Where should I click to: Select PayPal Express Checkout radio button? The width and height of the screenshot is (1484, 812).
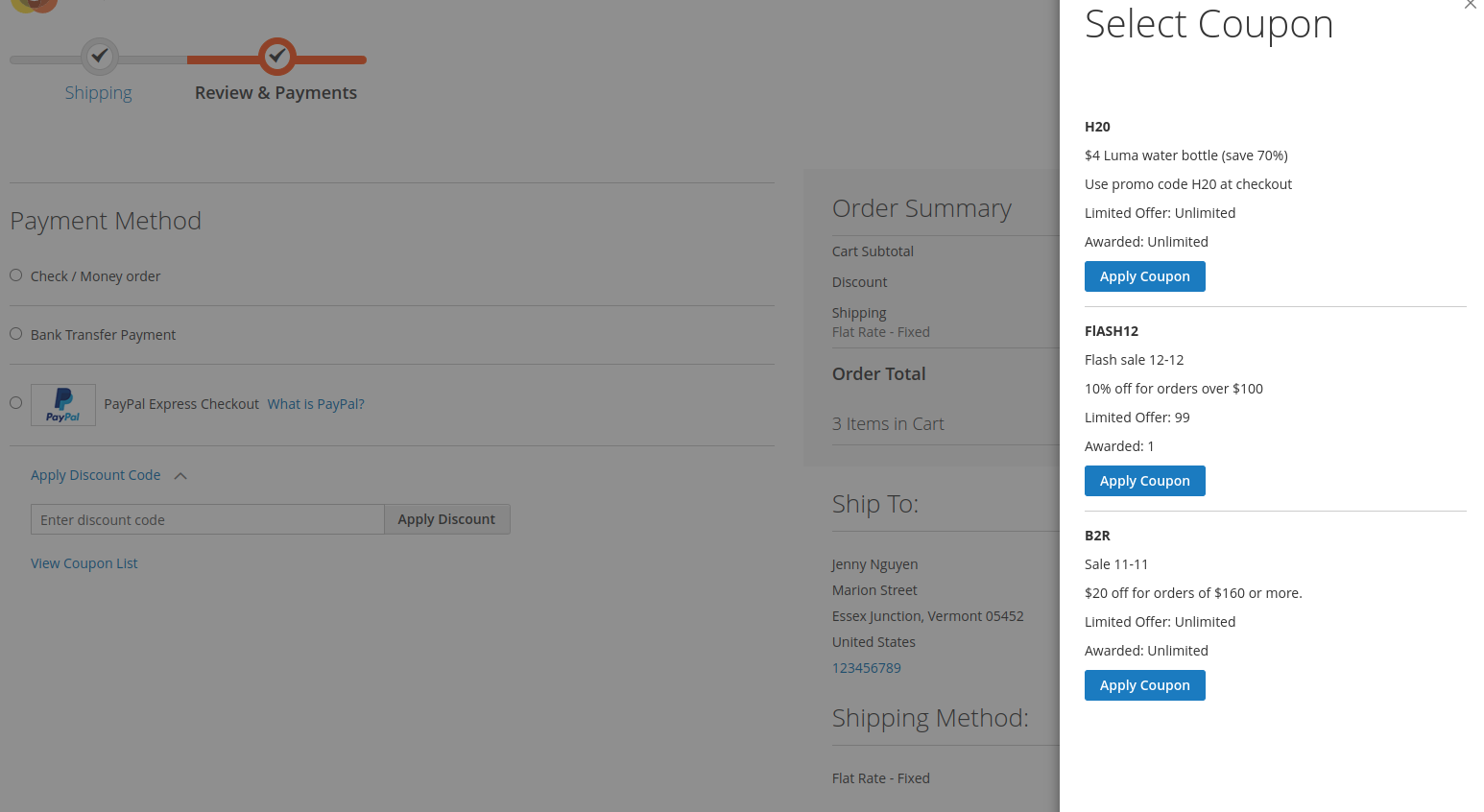[16, 403]
